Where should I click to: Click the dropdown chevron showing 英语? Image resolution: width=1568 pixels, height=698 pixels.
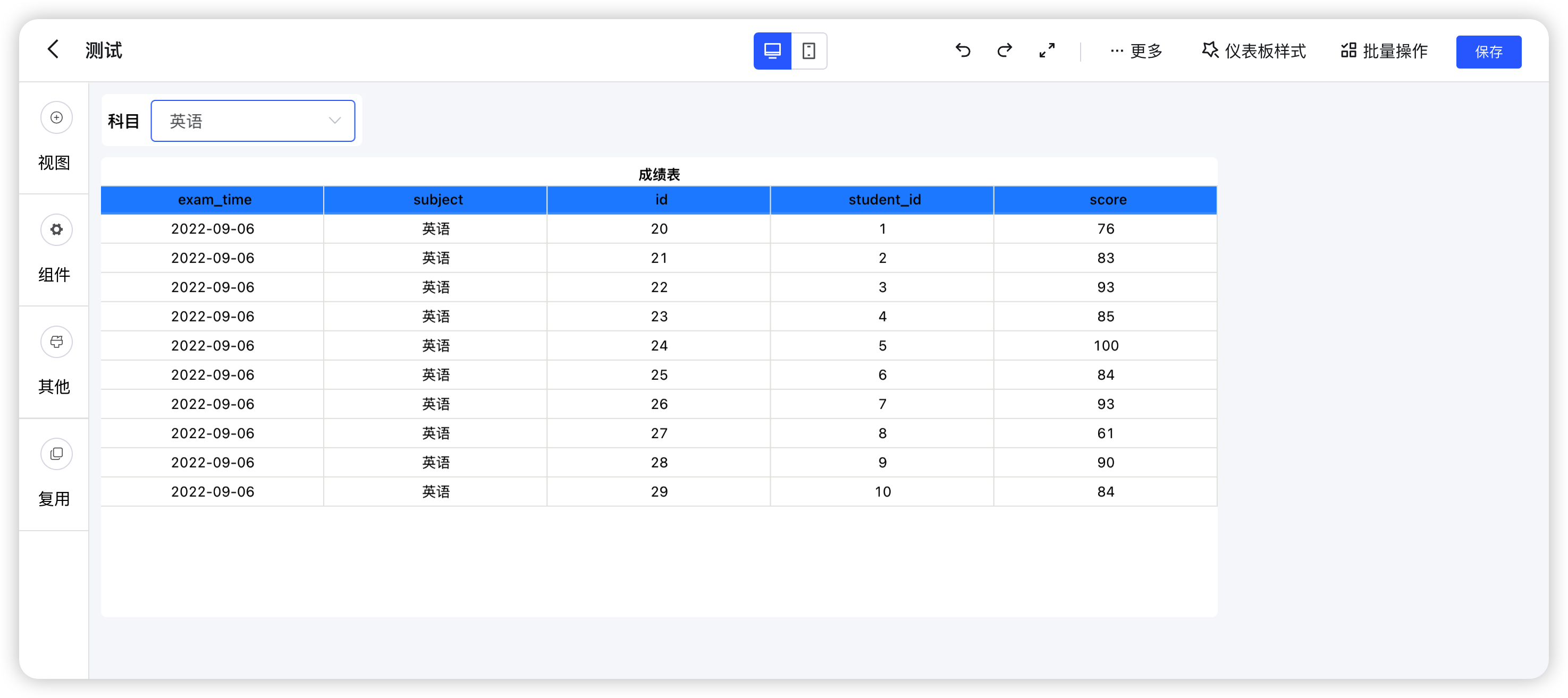point(334,121)
